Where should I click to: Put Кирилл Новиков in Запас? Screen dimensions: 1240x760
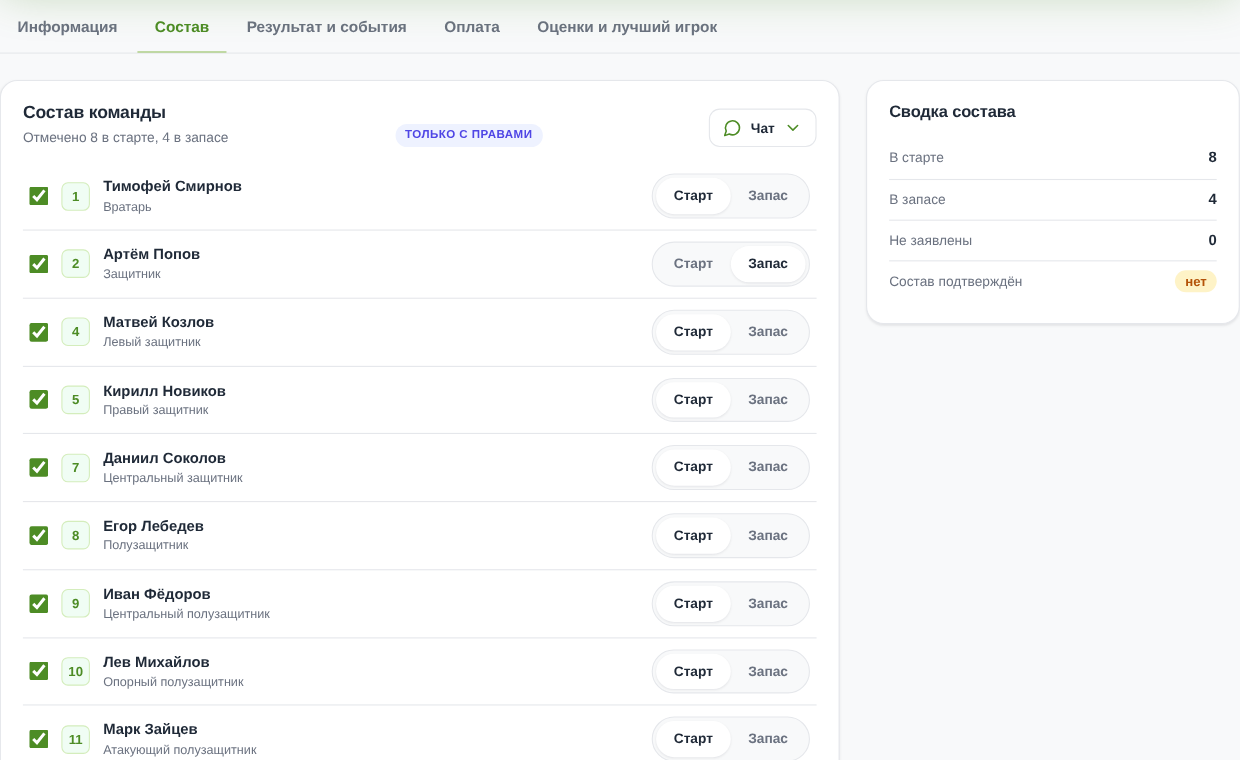[768, 399]
